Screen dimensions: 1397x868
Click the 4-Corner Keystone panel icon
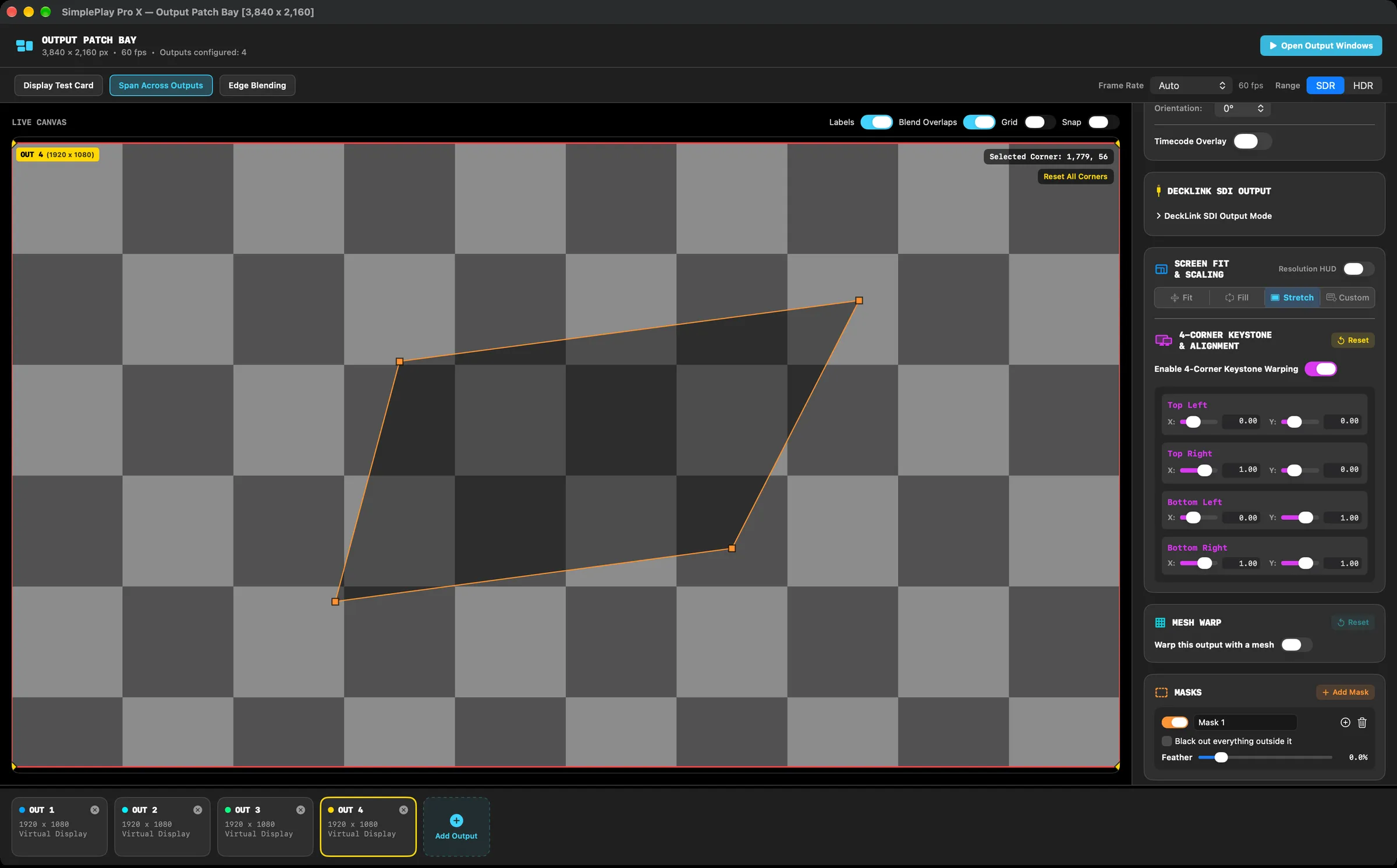click(1164, 341)
